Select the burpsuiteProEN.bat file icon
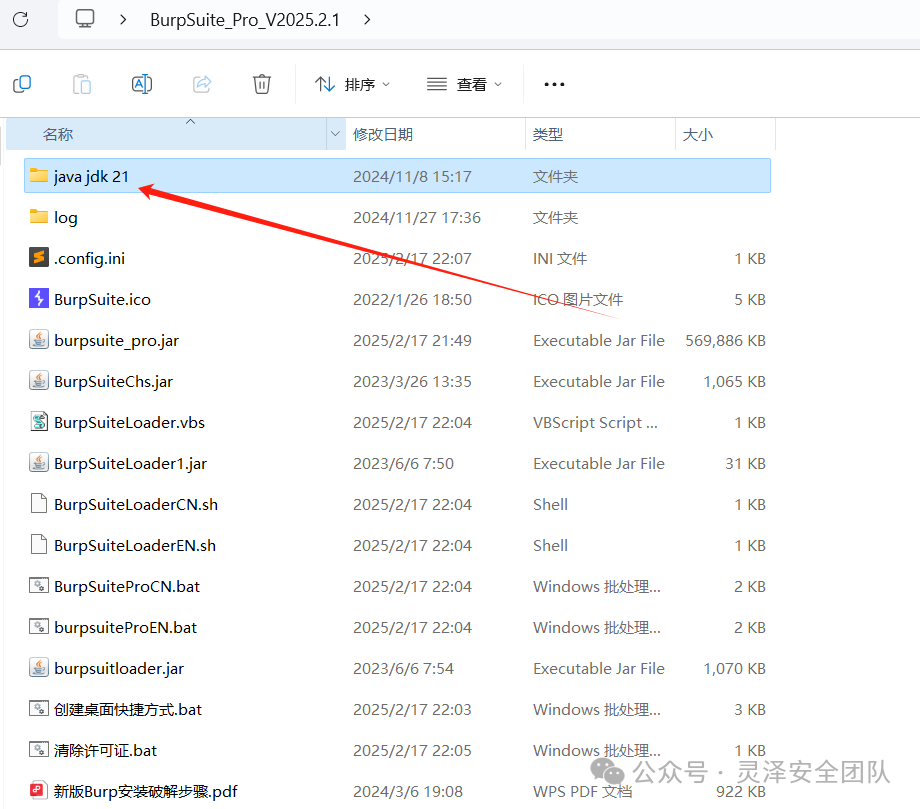This screenshot has width=920, height=809. coord(39,626)
